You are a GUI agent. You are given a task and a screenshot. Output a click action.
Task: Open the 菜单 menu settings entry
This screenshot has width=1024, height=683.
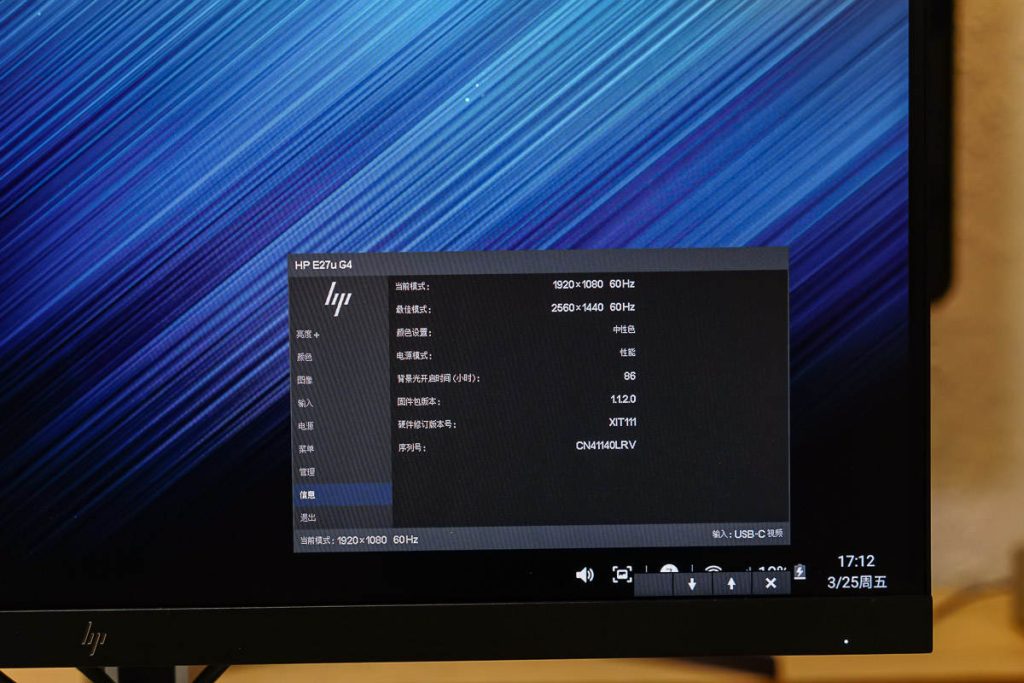(x=306, y=449)
